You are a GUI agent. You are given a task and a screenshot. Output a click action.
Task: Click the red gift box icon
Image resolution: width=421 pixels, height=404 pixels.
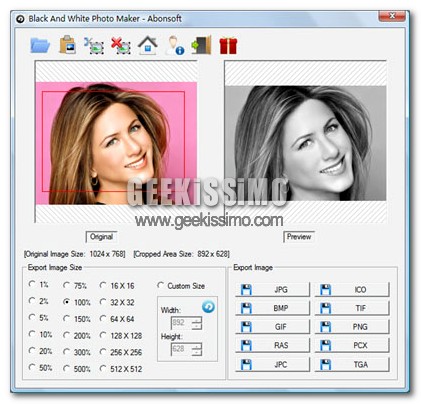[228, 46]
